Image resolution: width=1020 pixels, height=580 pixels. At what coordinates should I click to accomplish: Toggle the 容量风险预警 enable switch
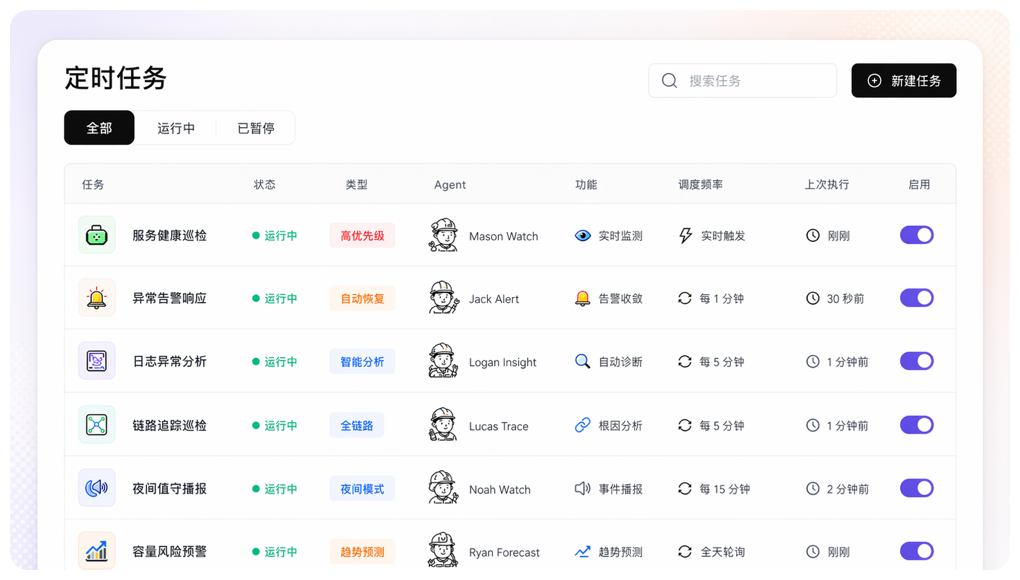tap(917, 551)
